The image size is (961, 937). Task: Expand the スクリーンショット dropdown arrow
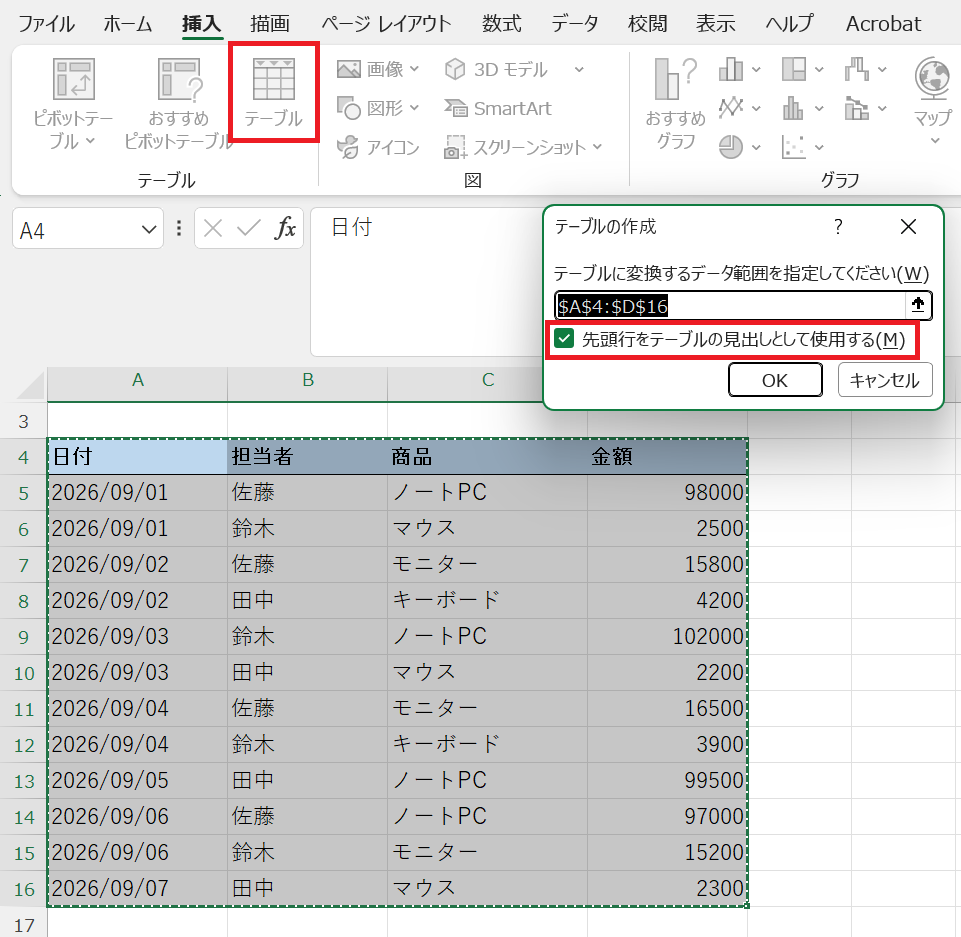pyautogui.click(x=598, y=147)
